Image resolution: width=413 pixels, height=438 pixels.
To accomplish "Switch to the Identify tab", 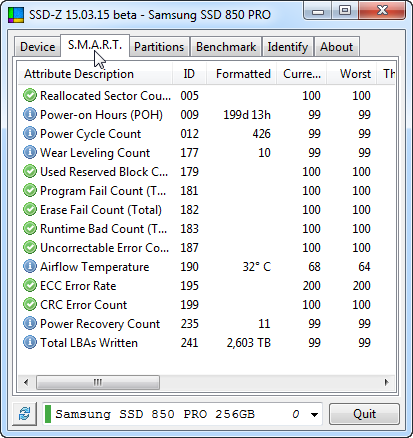I will click(287, 47).
